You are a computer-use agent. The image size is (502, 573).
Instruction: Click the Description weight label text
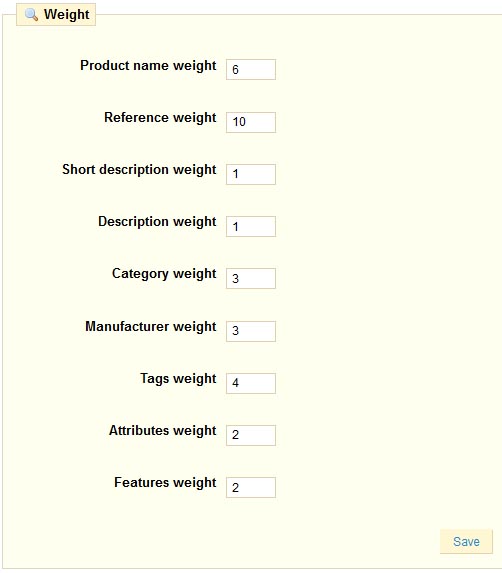coord(157,222)
